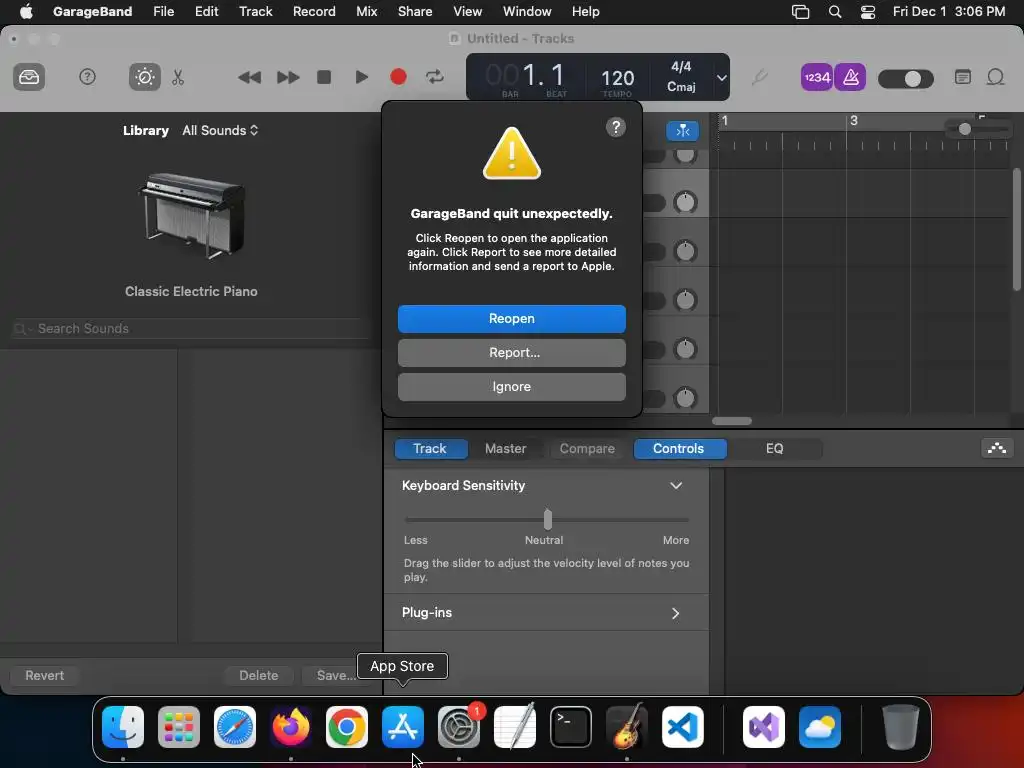
Task: Open Finder from the Dock
Action: point(123,727)
